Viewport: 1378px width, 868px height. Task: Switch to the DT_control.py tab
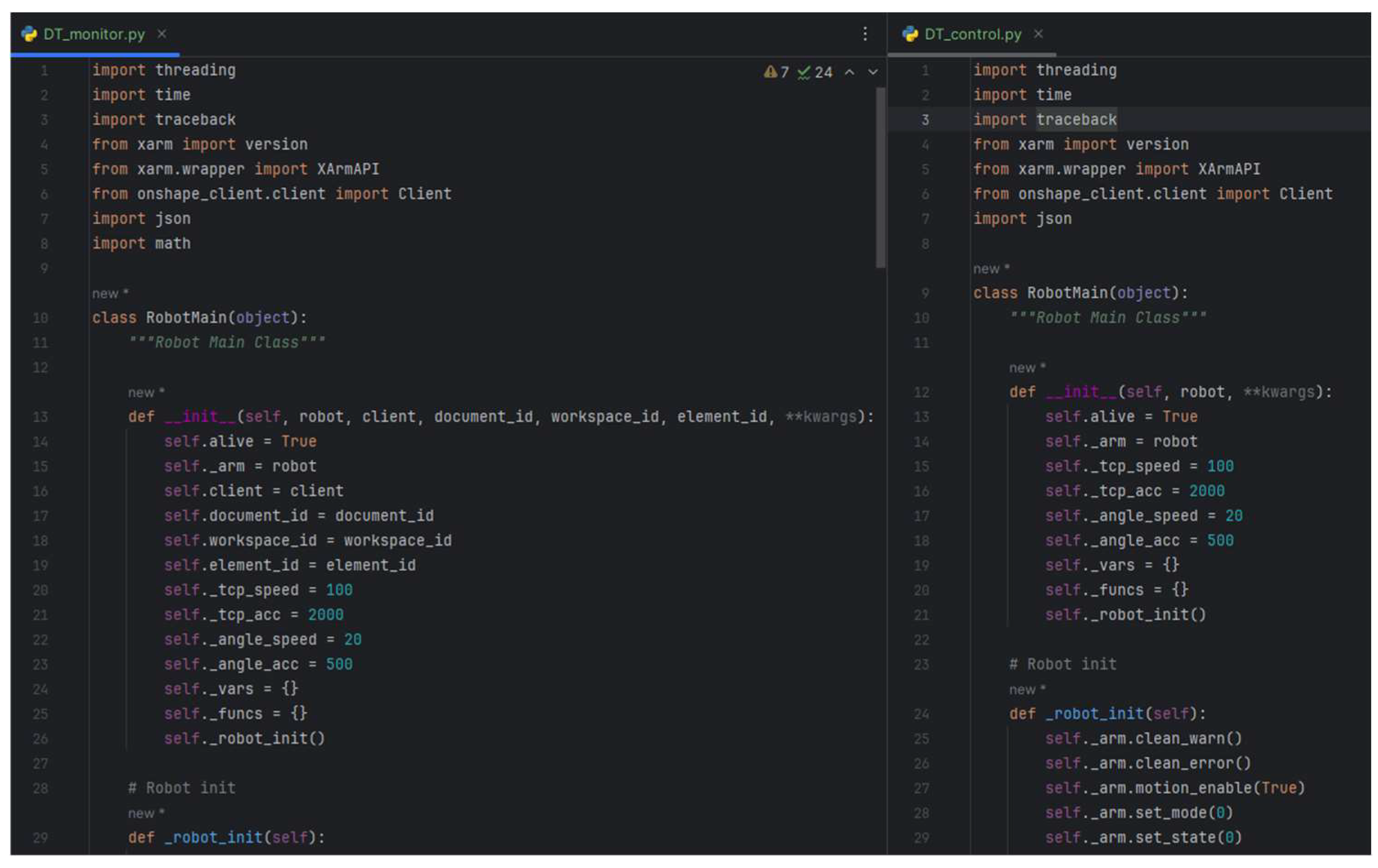[x=973, y=34]
